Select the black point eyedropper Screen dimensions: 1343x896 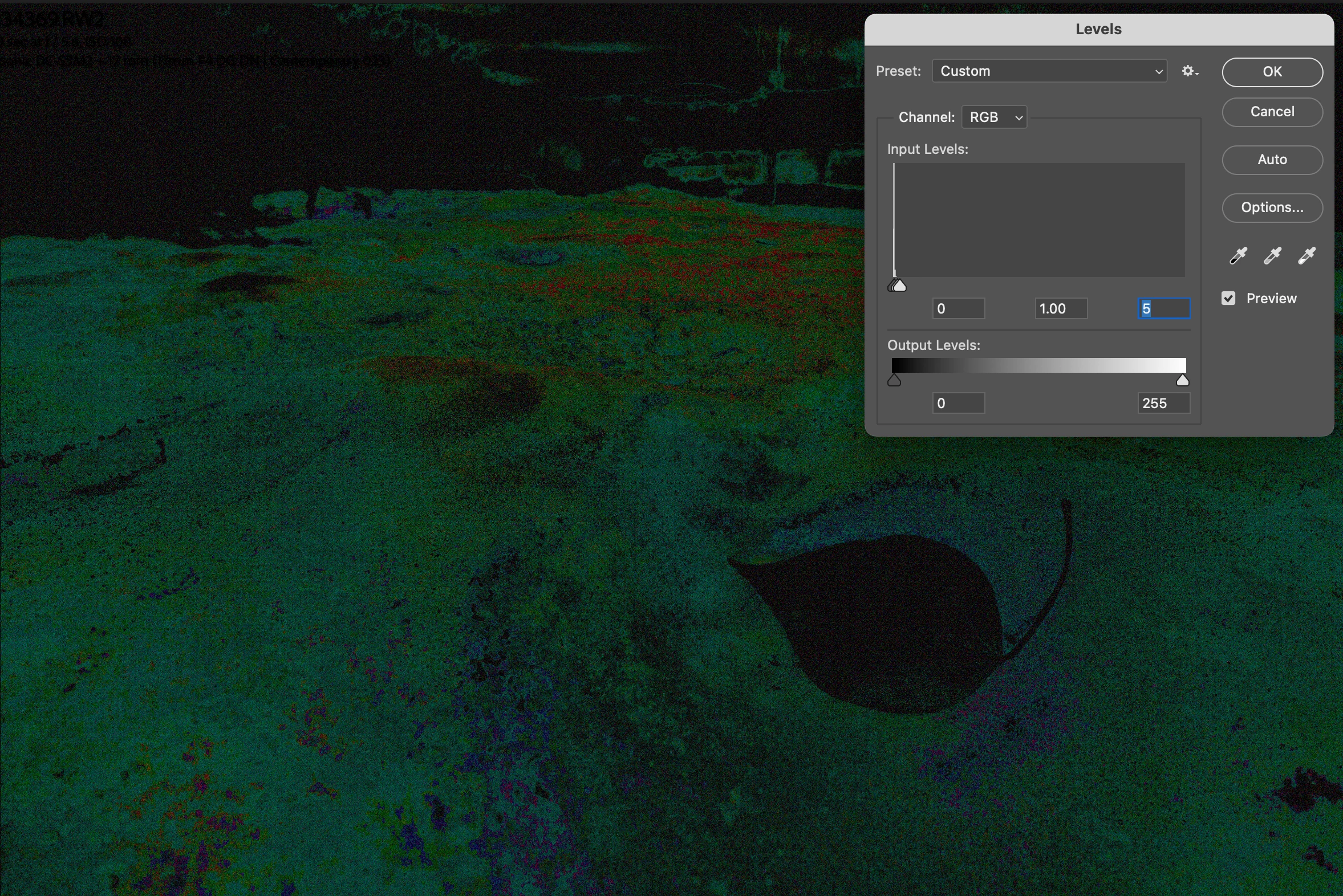point(1239,255)
